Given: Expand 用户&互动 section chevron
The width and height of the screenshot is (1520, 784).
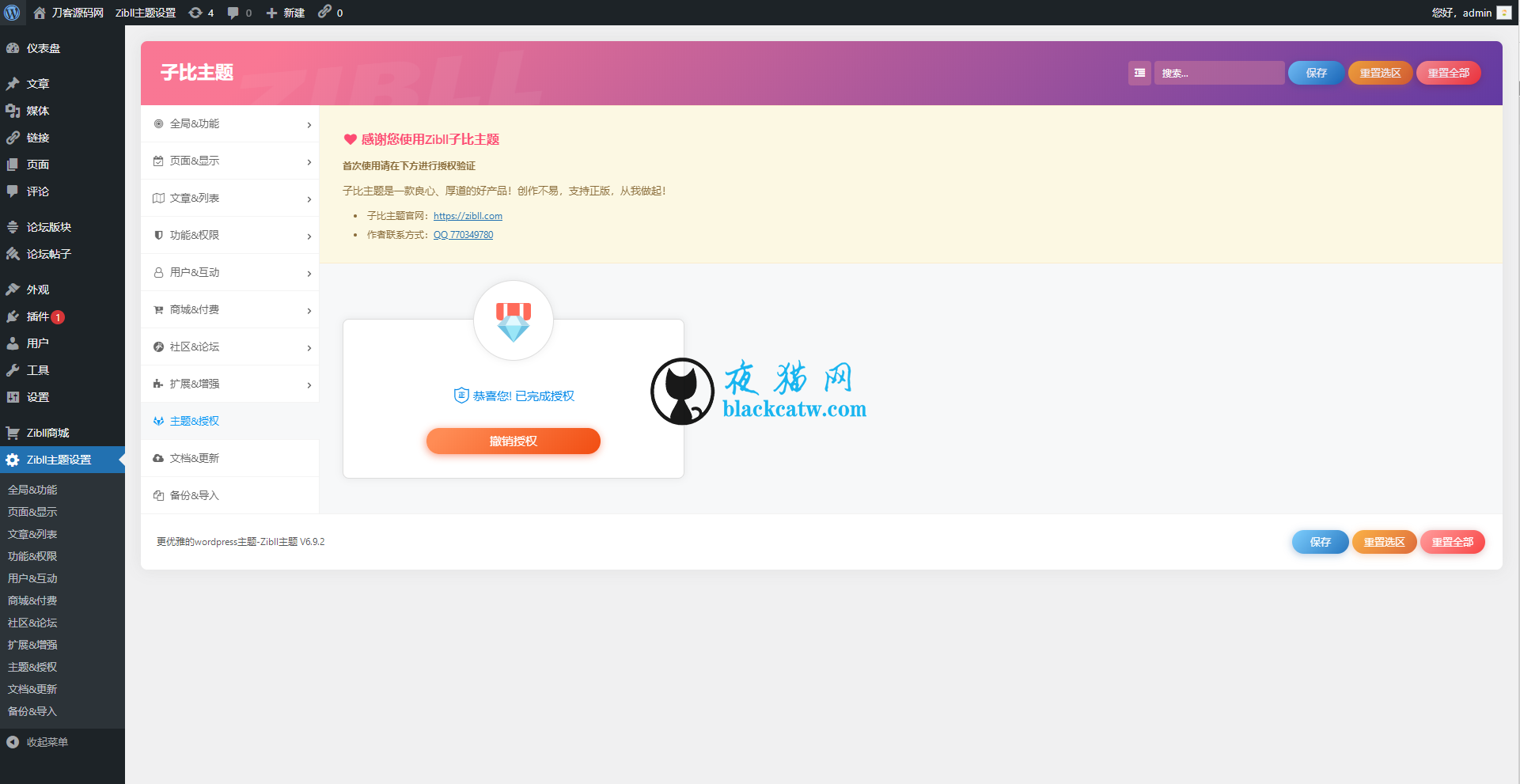Looking at the screenshot, I should tap(309, 274).
